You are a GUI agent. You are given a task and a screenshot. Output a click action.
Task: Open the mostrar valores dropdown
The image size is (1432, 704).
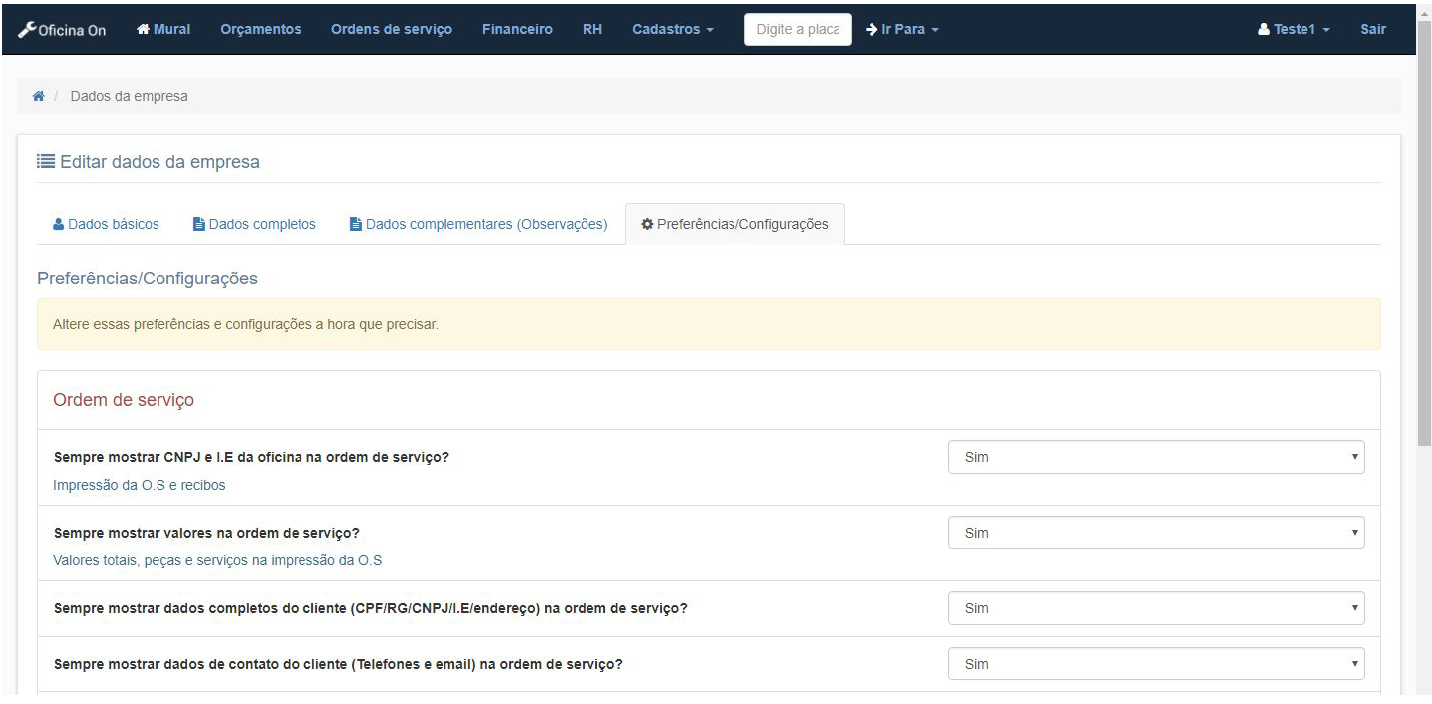tap(1155, 533)
